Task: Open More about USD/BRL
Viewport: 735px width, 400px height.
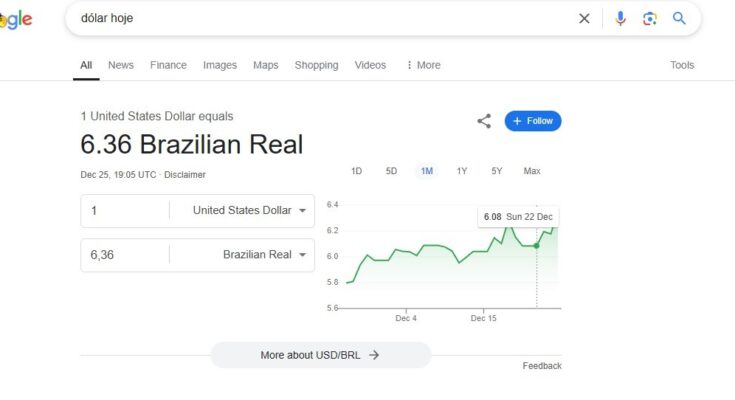Action: pyautogui.click(x=320, y=355)
